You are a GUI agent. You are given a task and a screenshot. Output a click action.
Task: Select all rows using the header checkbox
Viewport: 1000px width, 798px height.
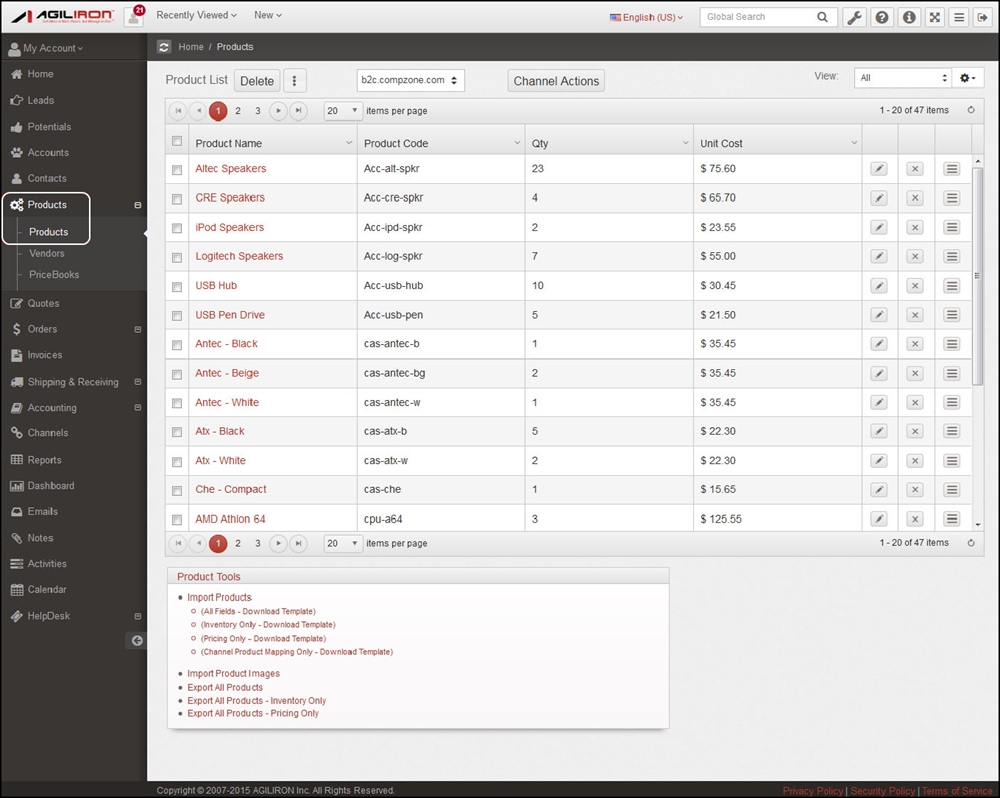point(177,141)
